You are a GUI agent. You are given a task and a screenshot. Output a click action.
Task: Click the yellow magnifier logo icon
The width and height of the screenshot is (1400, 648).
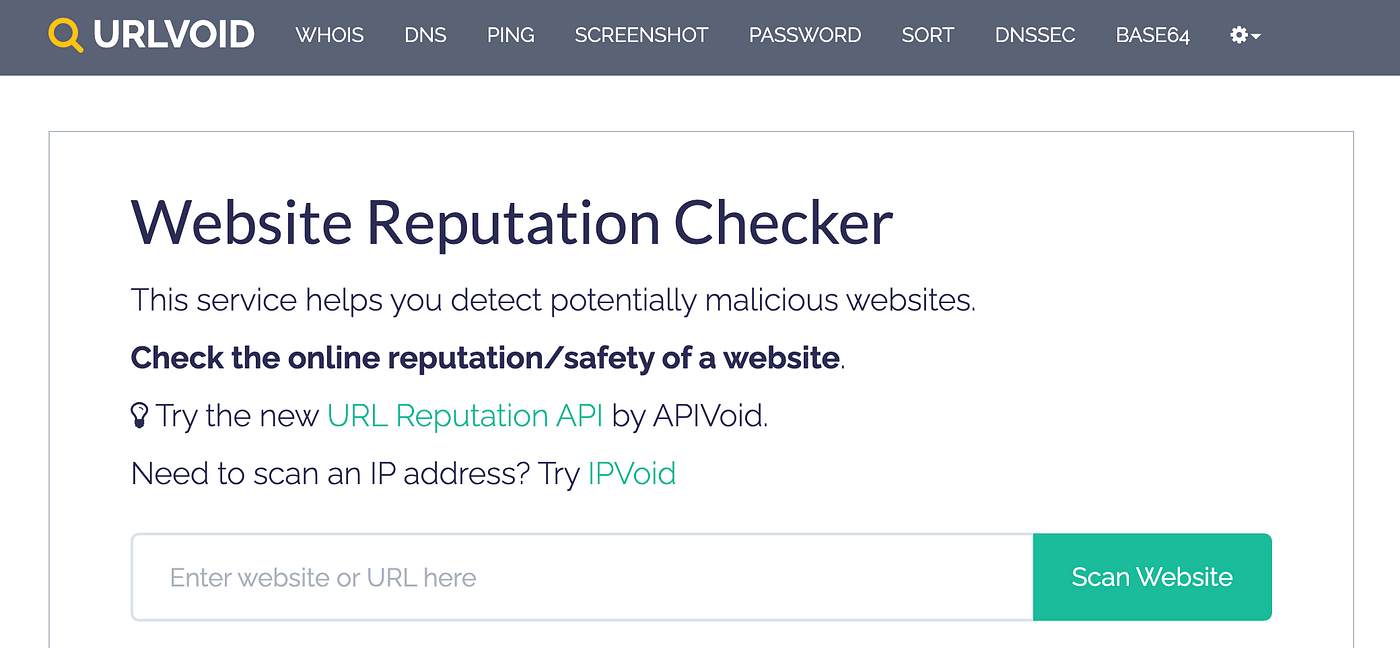(x=66, y=35)
